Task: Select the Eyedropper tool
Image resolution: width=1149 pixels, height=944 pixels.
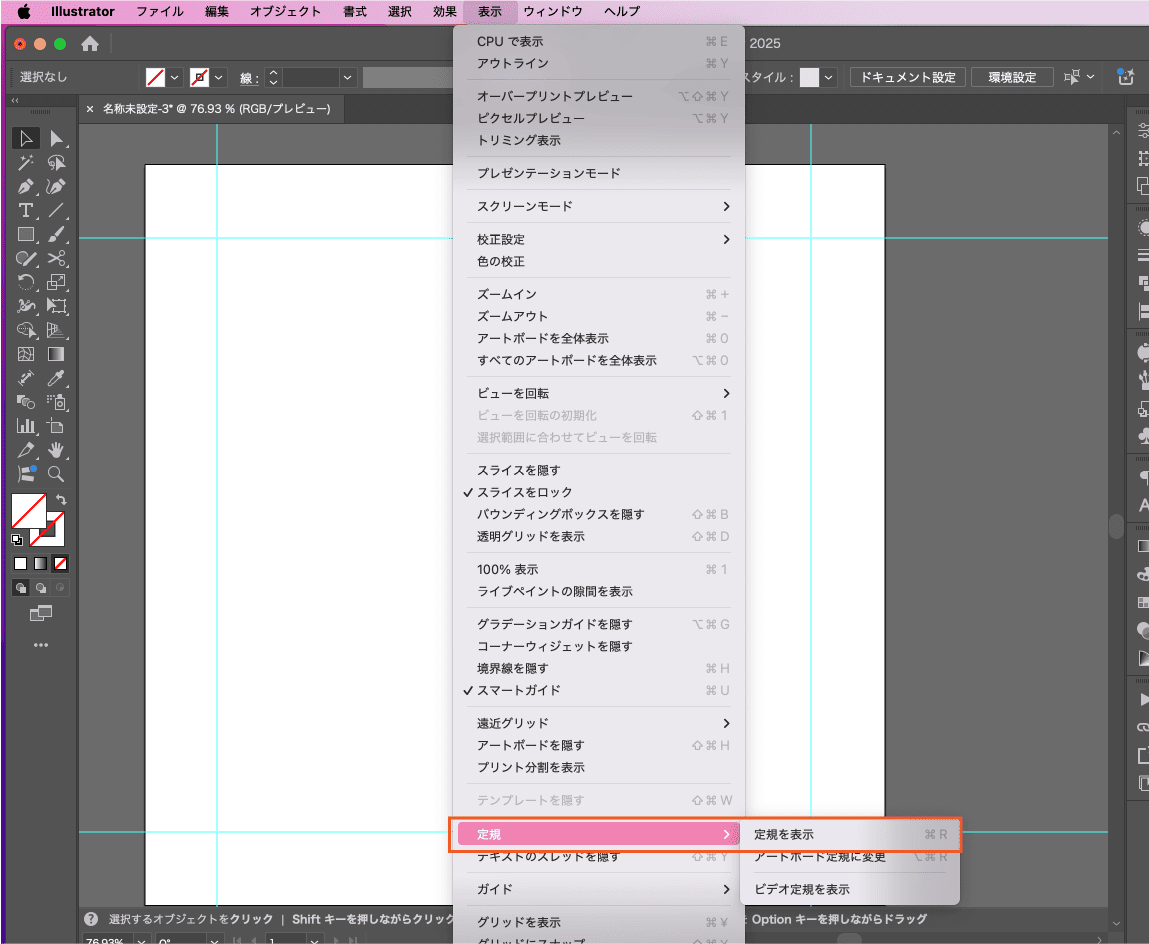Action: (x=56, y=378)
